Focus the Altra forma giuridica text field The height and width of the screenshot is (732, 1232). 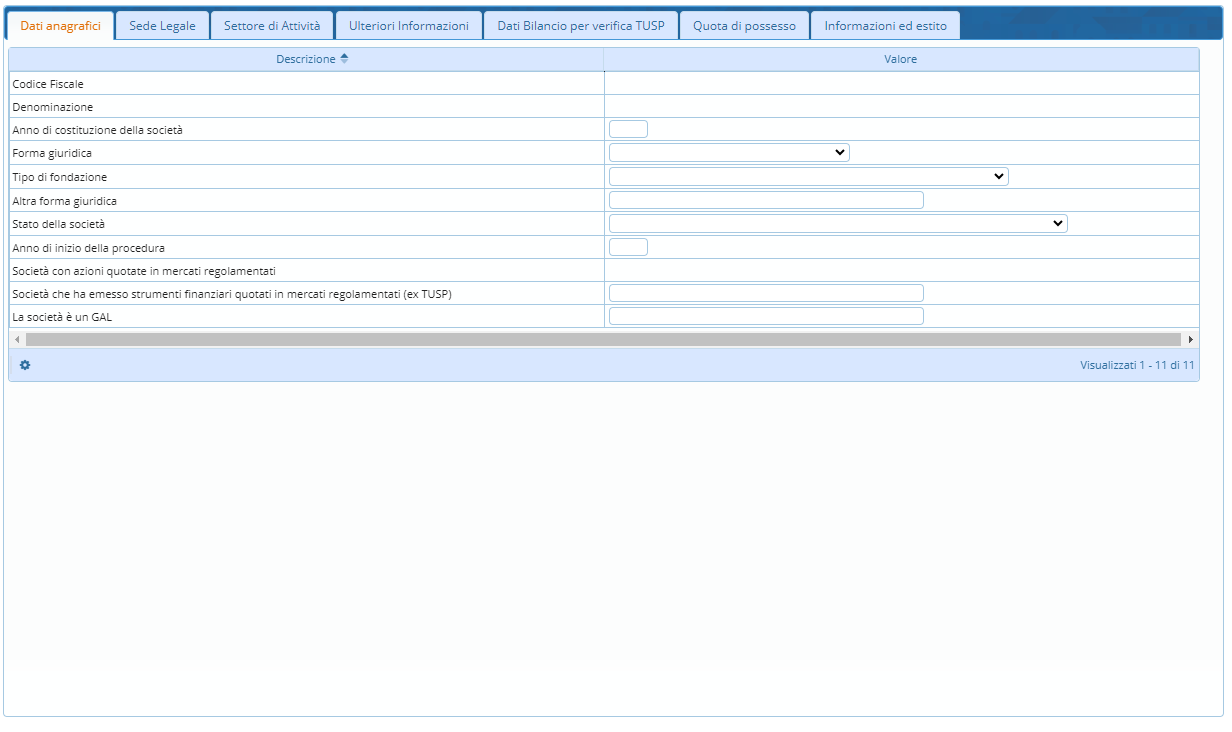pyautogui.click(x=766, y=200)
